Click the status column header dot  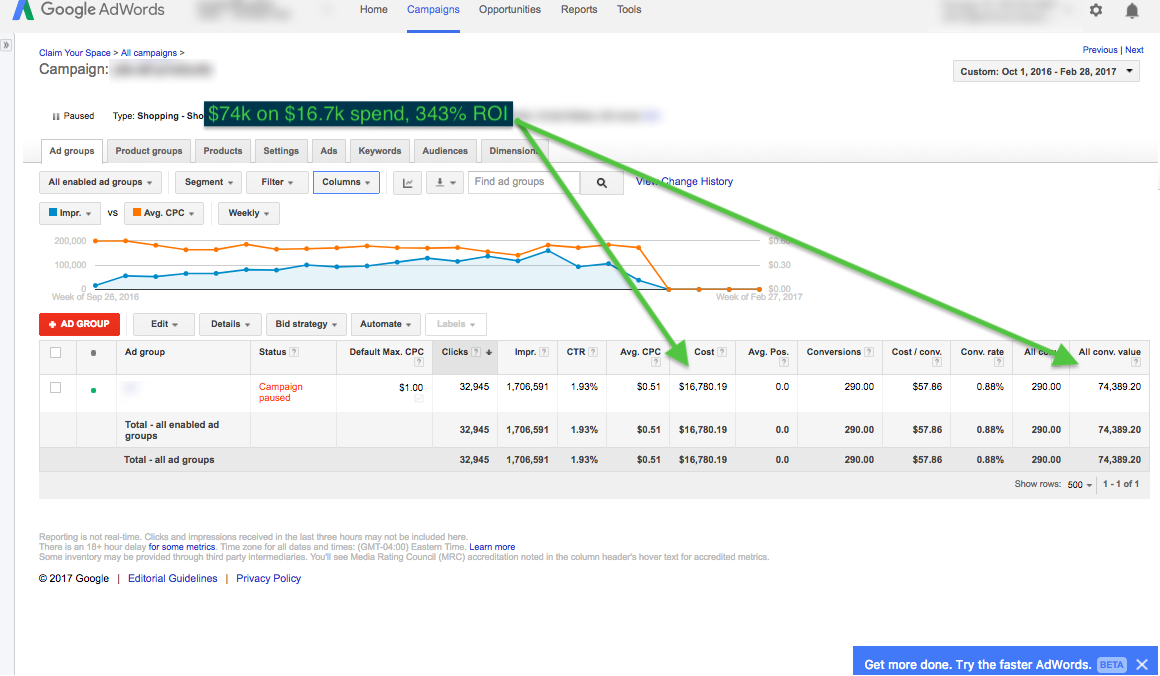coord(93,353)
